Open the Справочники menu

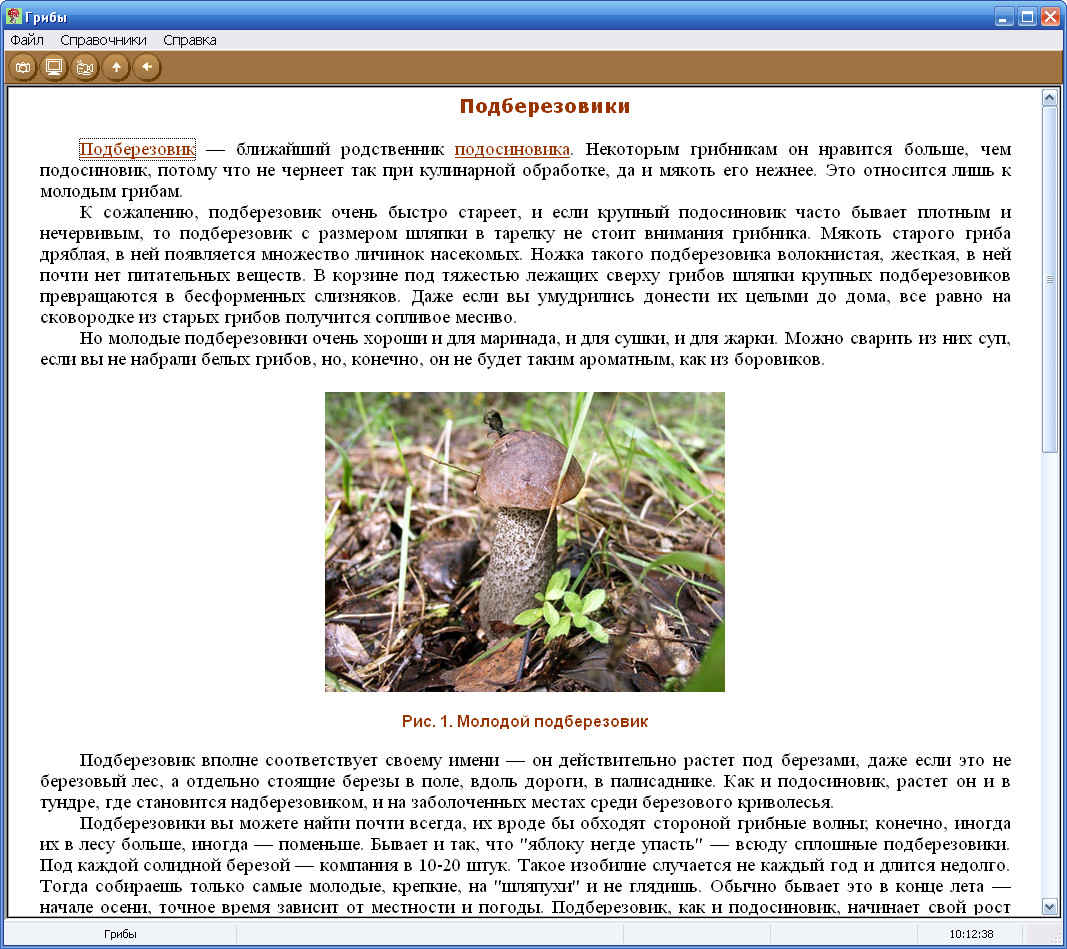[103, 40]
